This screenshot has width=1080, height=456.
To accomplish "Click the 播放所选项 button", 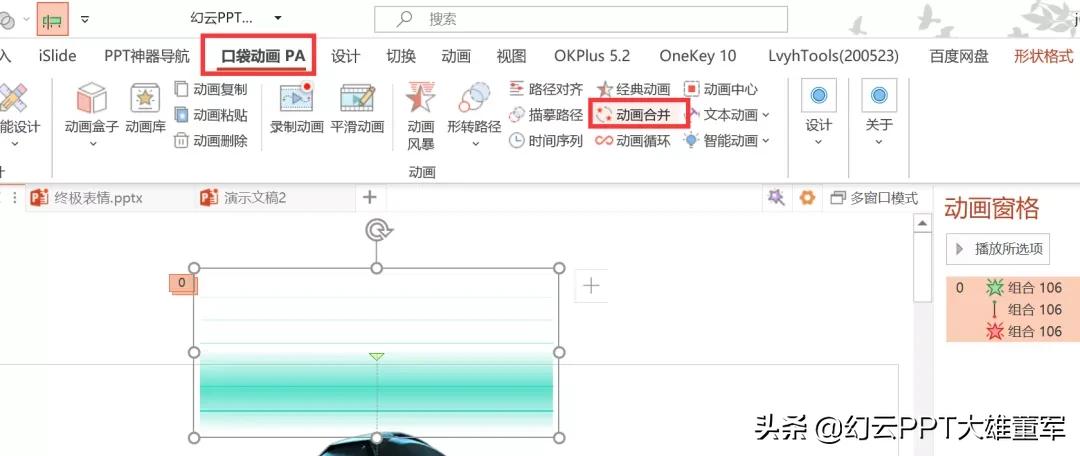I will 998,249.
